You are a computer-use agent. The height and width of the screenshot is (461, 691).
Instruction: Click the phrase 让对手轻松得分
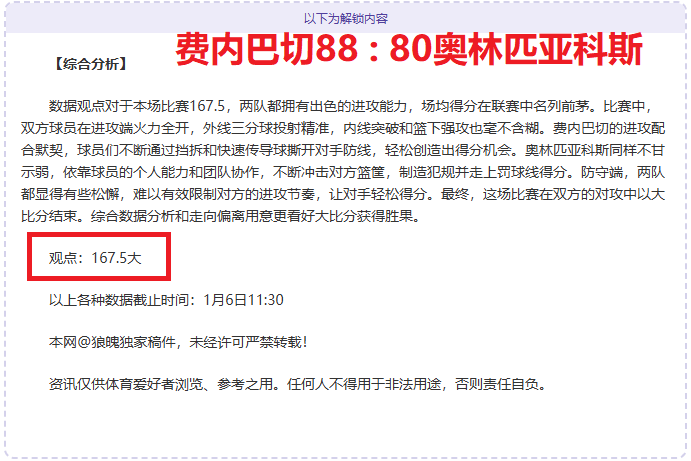coord(378,194)
